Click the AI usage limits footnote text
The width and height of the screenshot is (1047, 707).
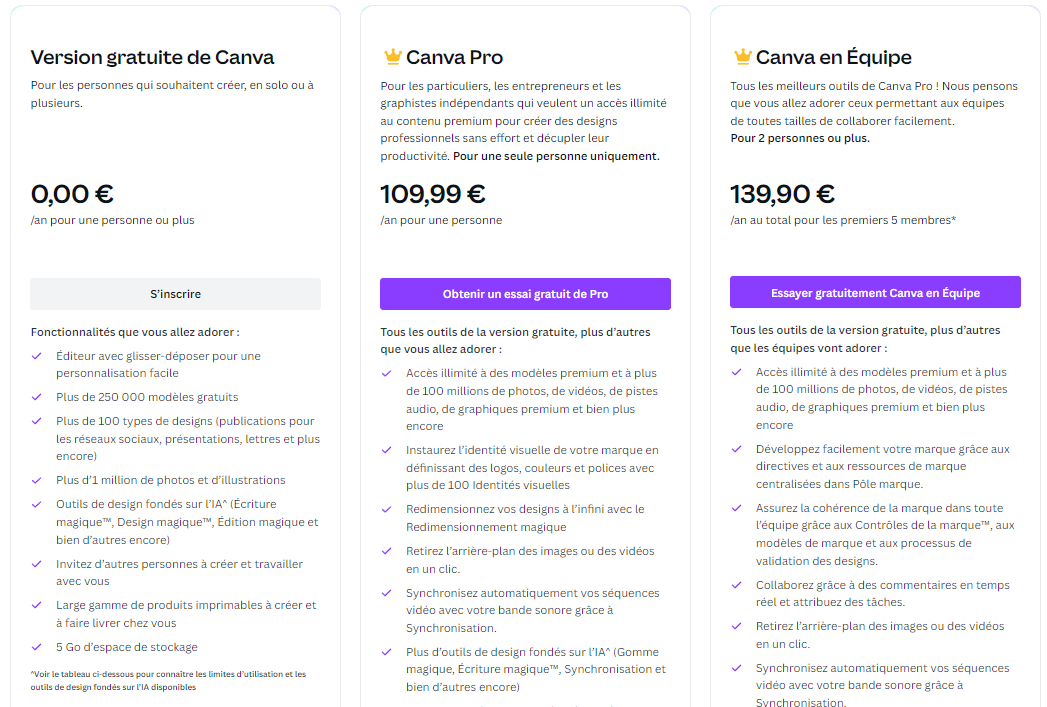(x=168, y=680)
